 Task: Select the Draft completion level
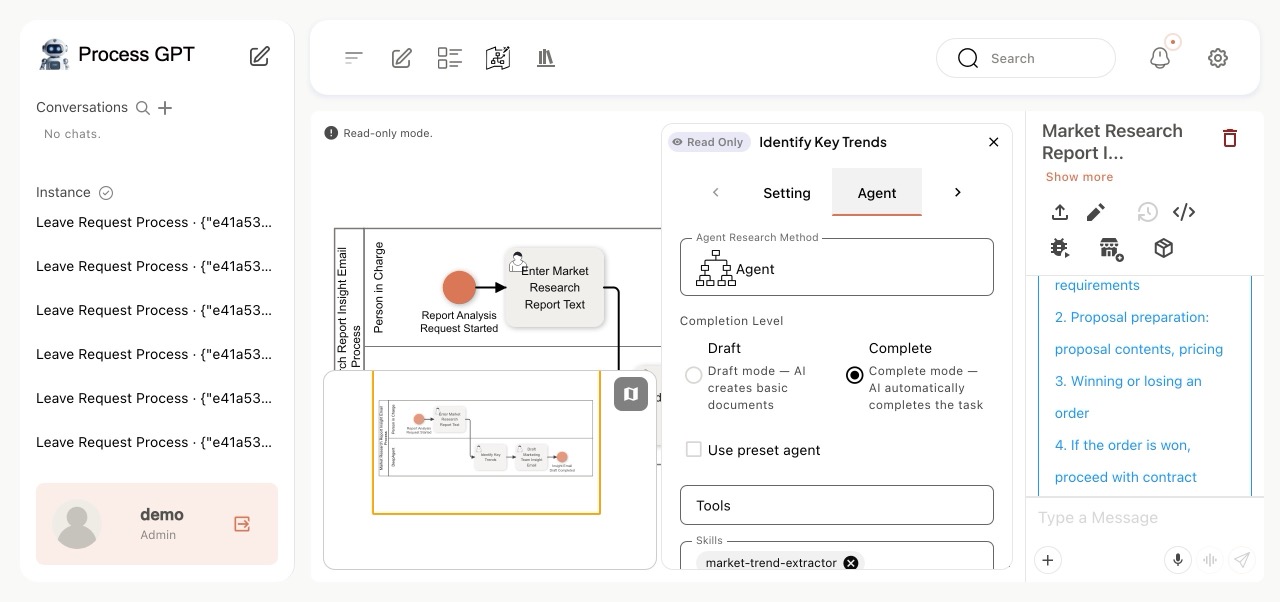(693, 375)
